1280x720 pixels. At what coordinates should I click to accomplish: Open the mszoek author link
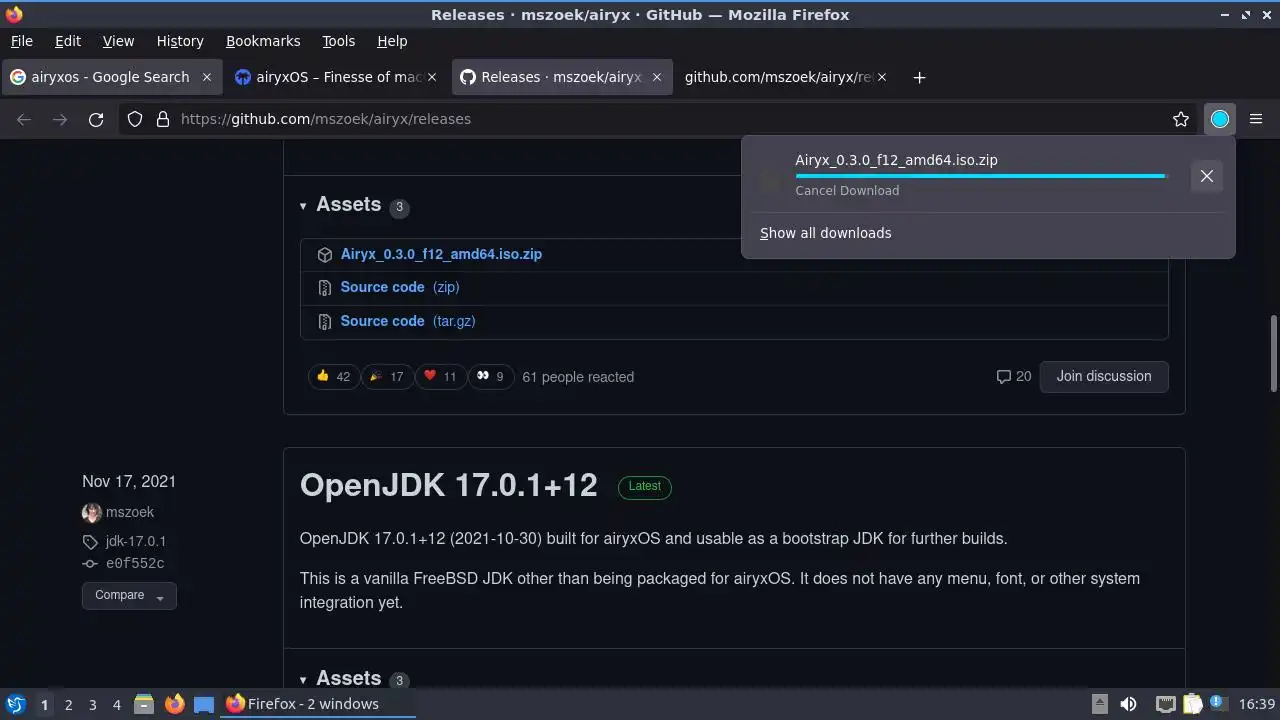point(130,512)
